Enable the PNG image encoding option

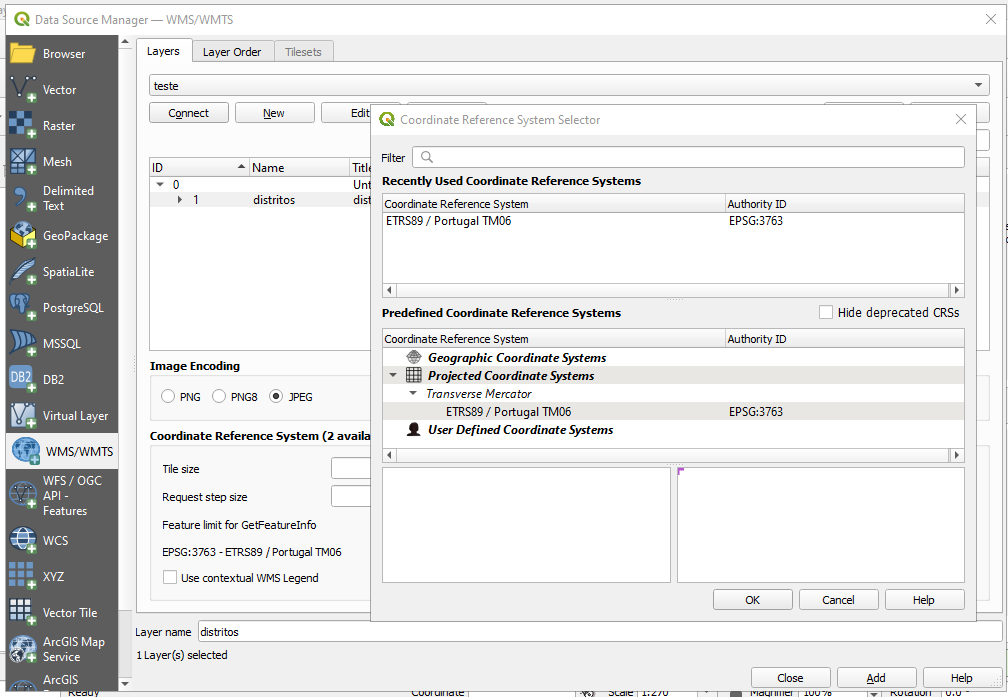[x=168, y=396]
